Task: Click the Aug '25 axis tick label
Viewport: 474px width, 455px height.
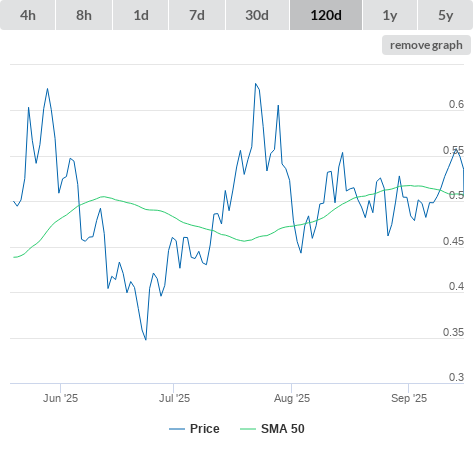Action: click(292, 398)
